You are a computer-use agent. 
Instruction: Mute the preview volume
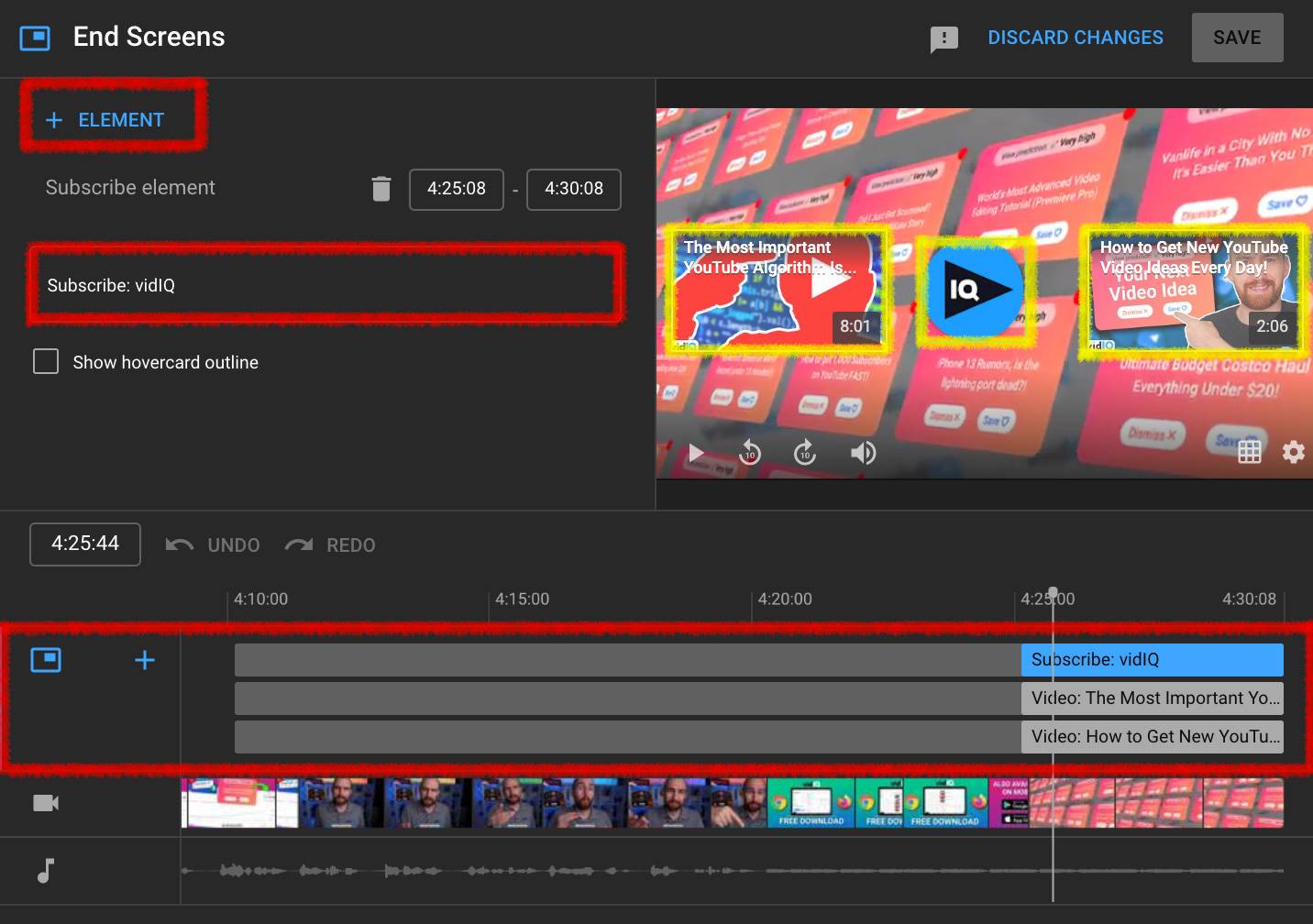tap(863, 453)
